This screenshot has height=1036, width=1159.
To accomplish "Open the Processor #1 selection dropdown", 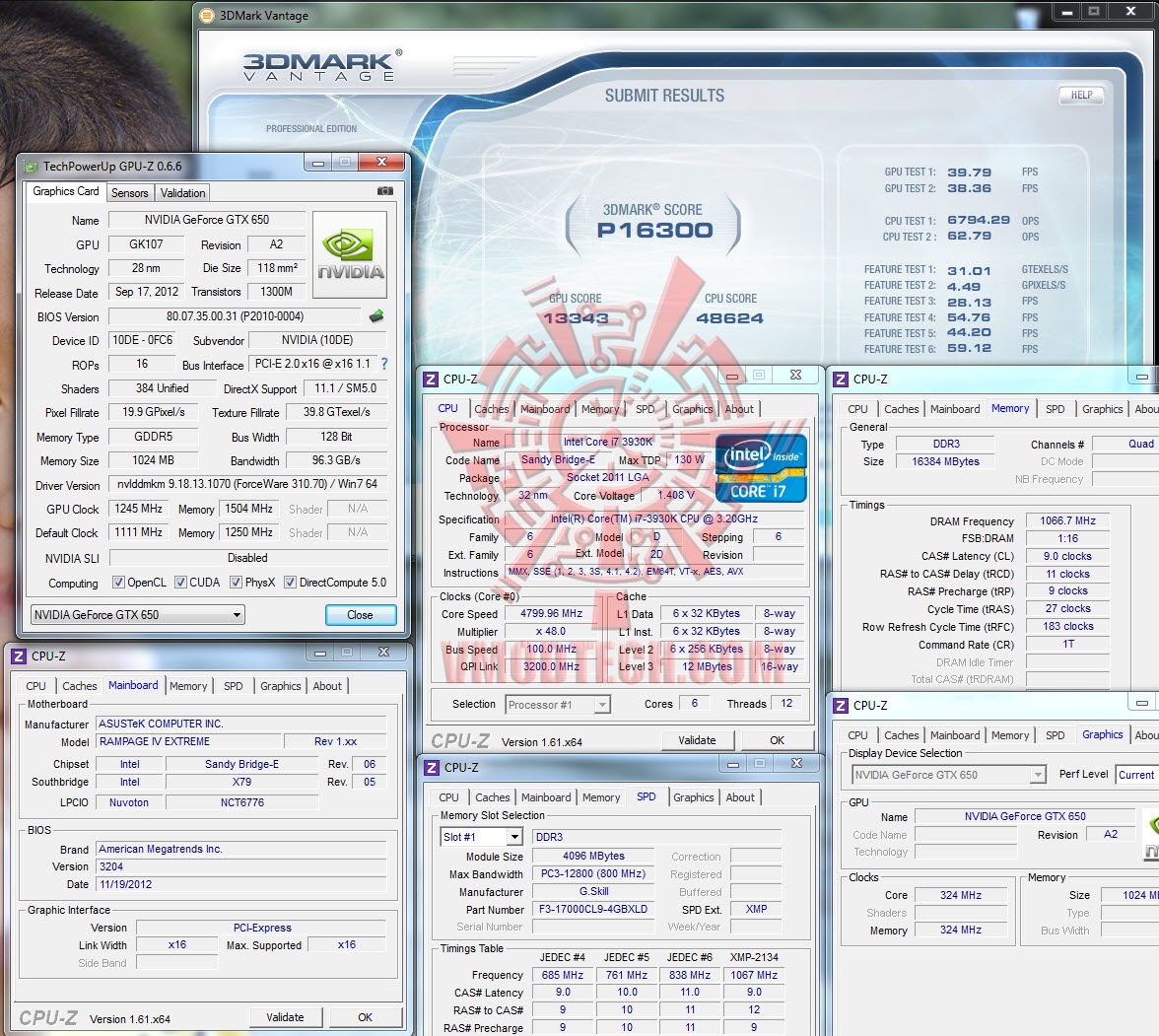I will [x=558, y=705].
